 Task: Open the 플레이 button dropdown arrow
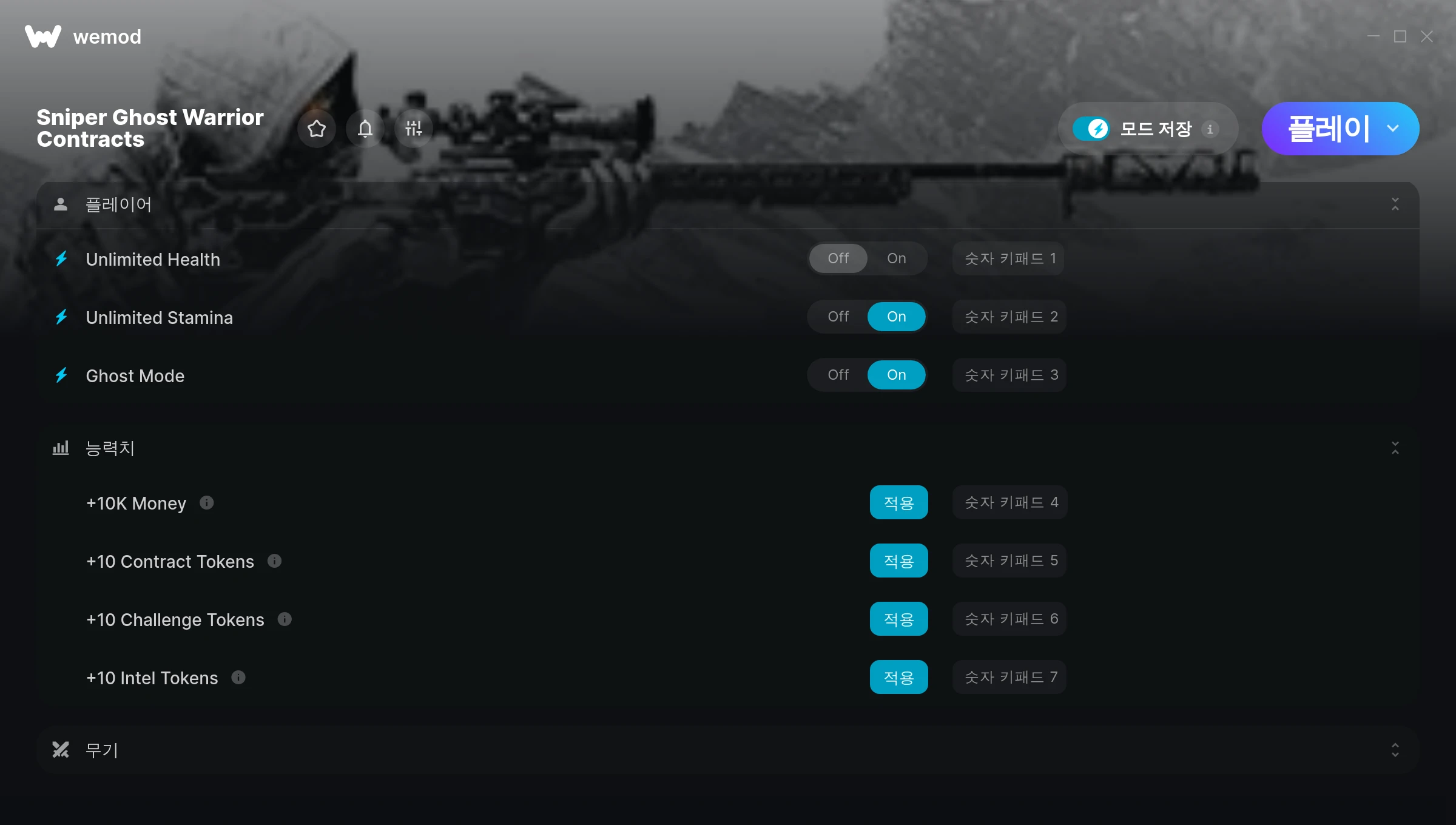pyautogui.click(x=1393, y=129)
